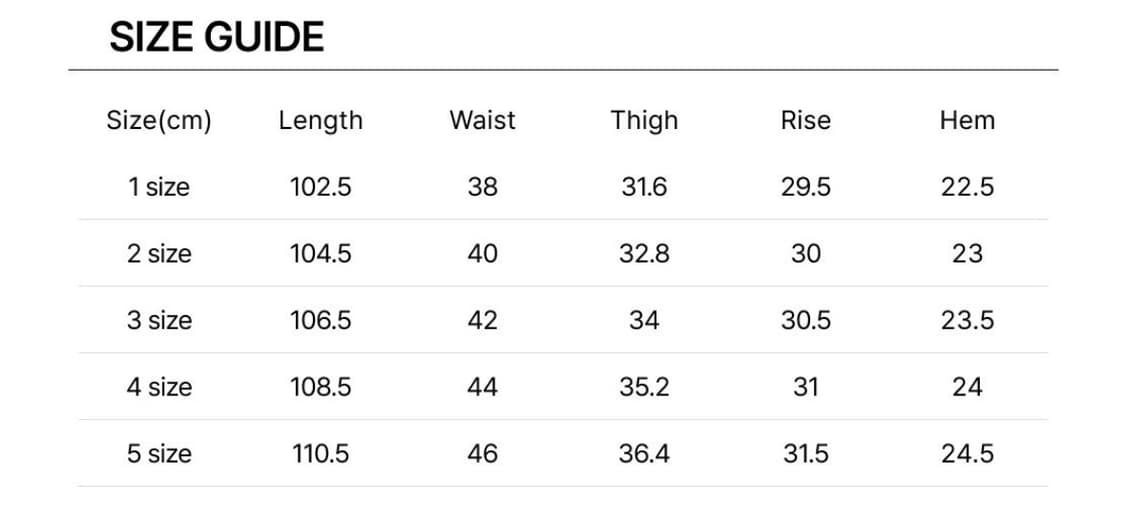Click the Thigh column header
This screenshot has width=1125, height=505.
pyautogui.click(x=644, y=121)
